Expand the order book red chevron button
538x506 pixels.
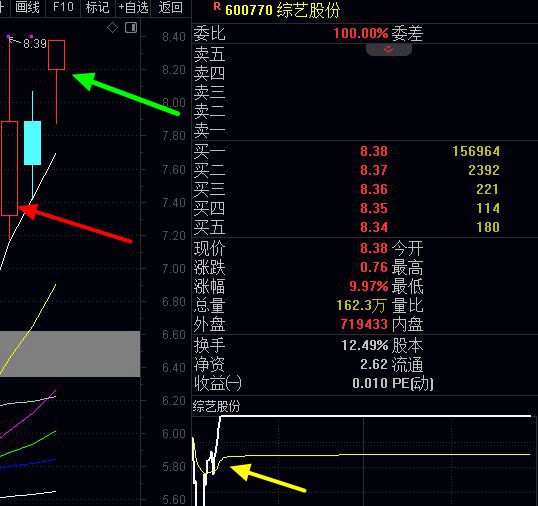[x=388, y=50]
